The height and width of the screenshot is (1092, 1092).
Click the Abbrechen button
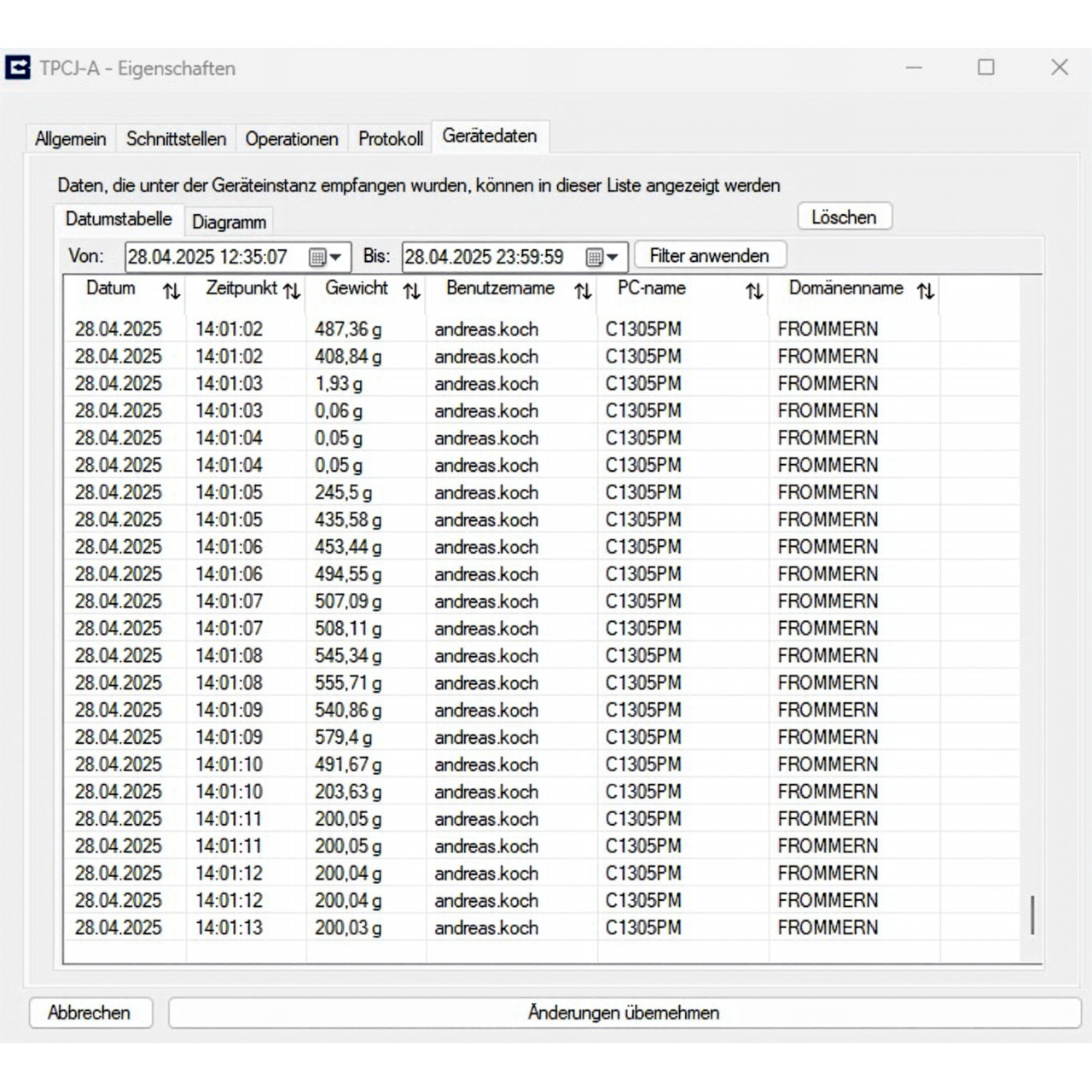90,1013
